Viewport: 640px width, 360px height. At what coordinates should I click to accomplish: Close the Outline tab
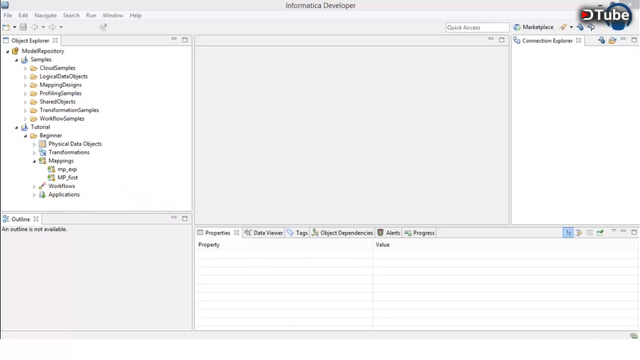click(36, 219)
